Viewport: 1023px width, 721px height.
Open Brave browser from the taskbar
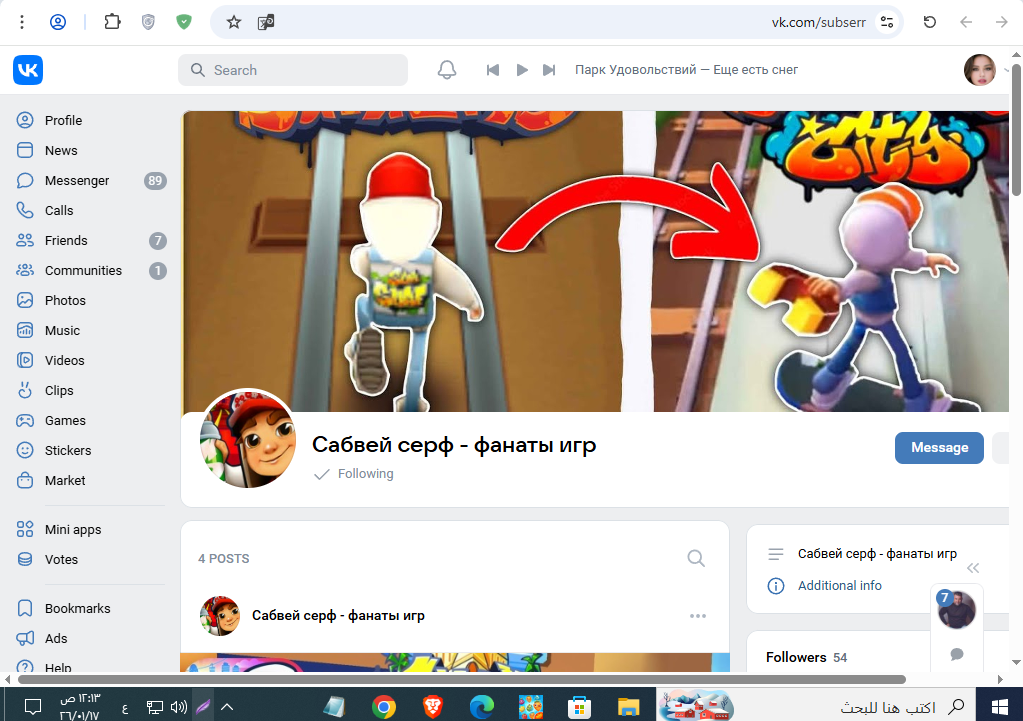pyautogui.click(x=433, y=707)
